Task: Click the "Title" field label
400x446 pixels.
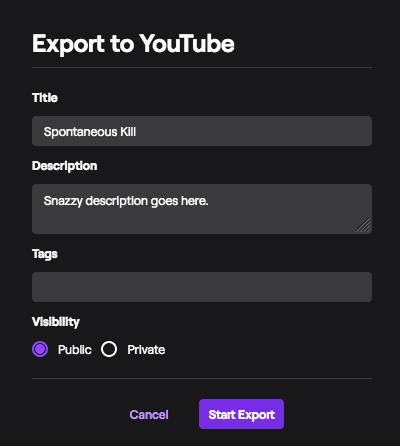Action: (x=45, y=98)
